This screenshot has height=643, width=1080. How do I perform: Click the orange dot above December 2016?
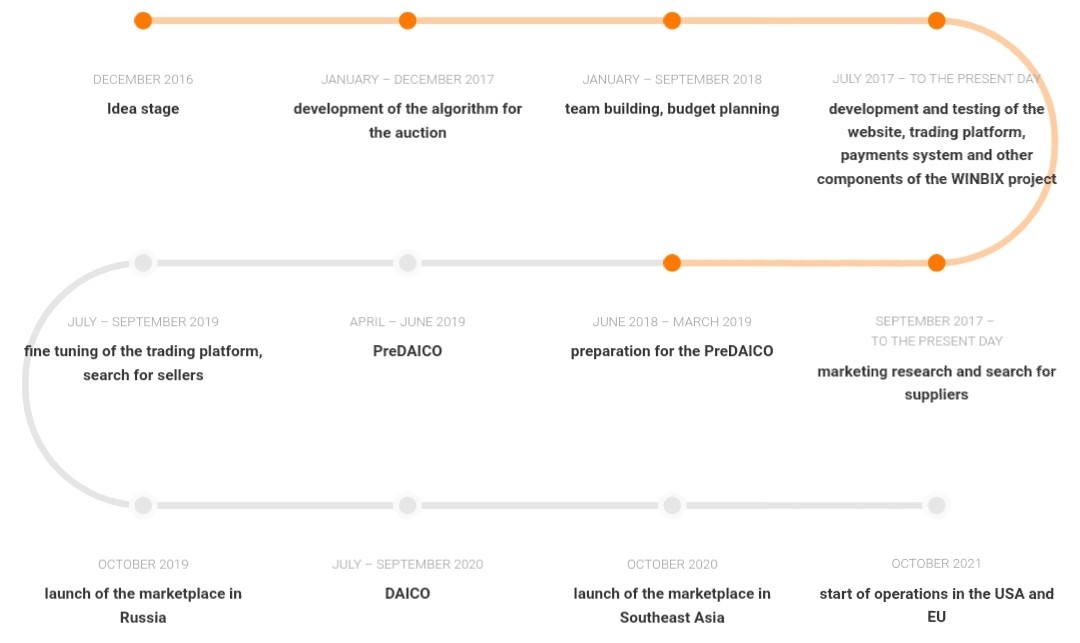143,21
